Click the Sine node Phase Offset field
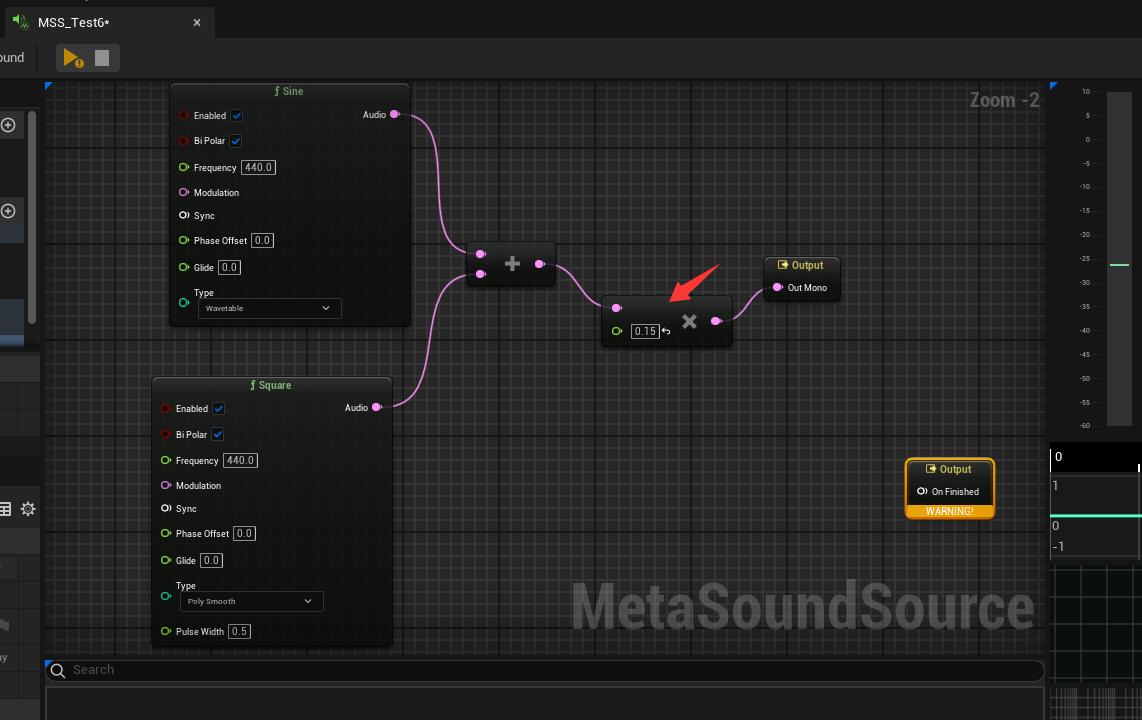Viewport: 1142px width, 720px height. [x=262, y=240]
